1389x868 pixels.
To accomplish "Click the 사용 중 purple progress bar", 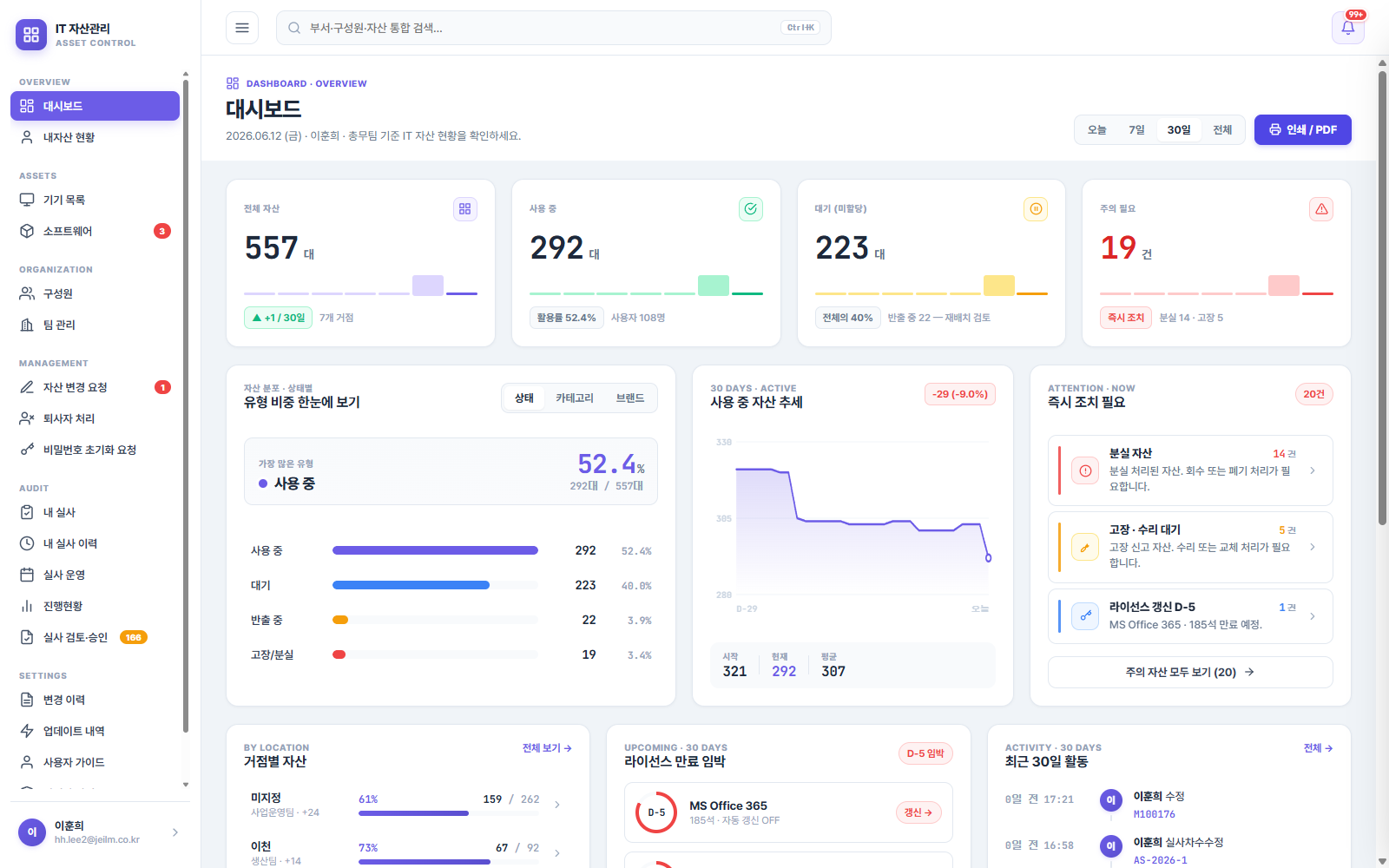I will 435,550.
